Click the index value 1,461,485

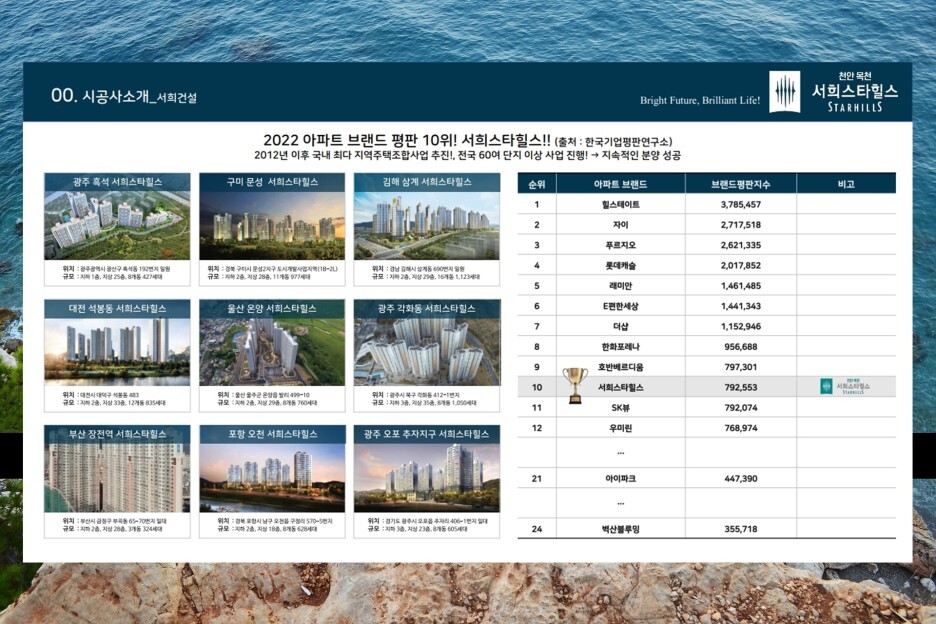(x=740, y=285)
